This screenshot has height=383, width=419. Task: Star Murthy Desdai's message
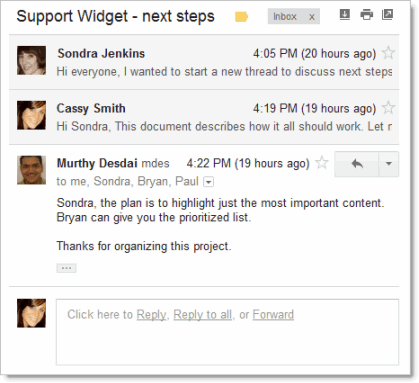click(322, 163)
